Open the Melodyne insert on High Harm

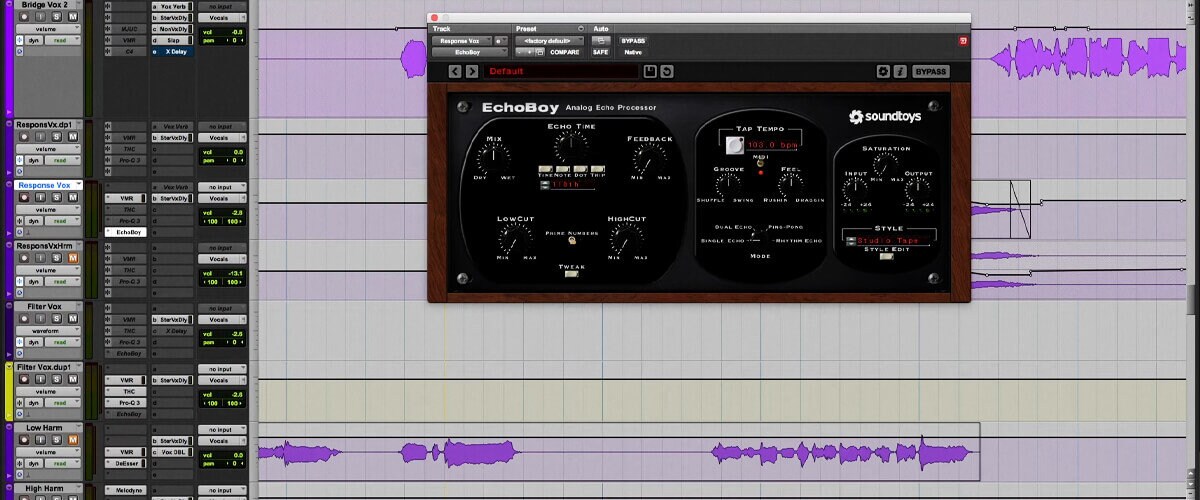tap(126, 490)
